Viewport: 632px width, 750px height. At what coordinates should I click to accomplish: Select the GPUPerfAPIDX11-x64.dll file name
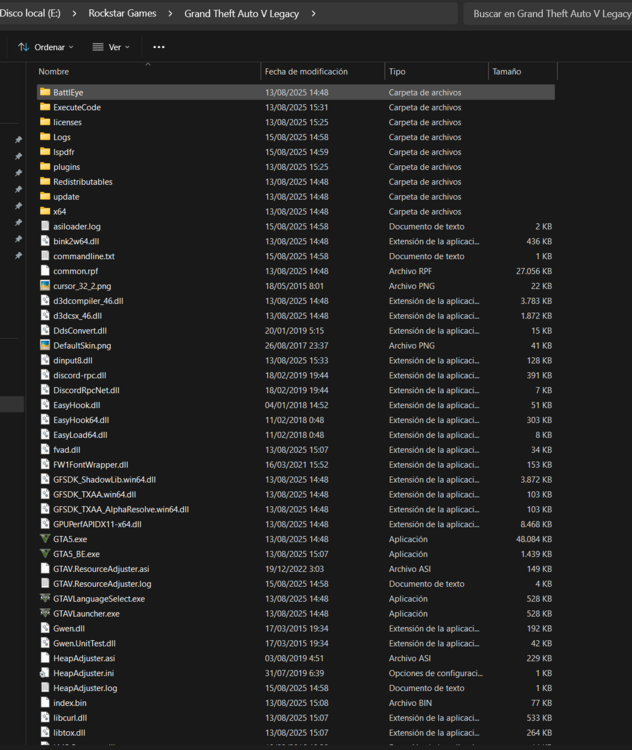coord(97,524)
